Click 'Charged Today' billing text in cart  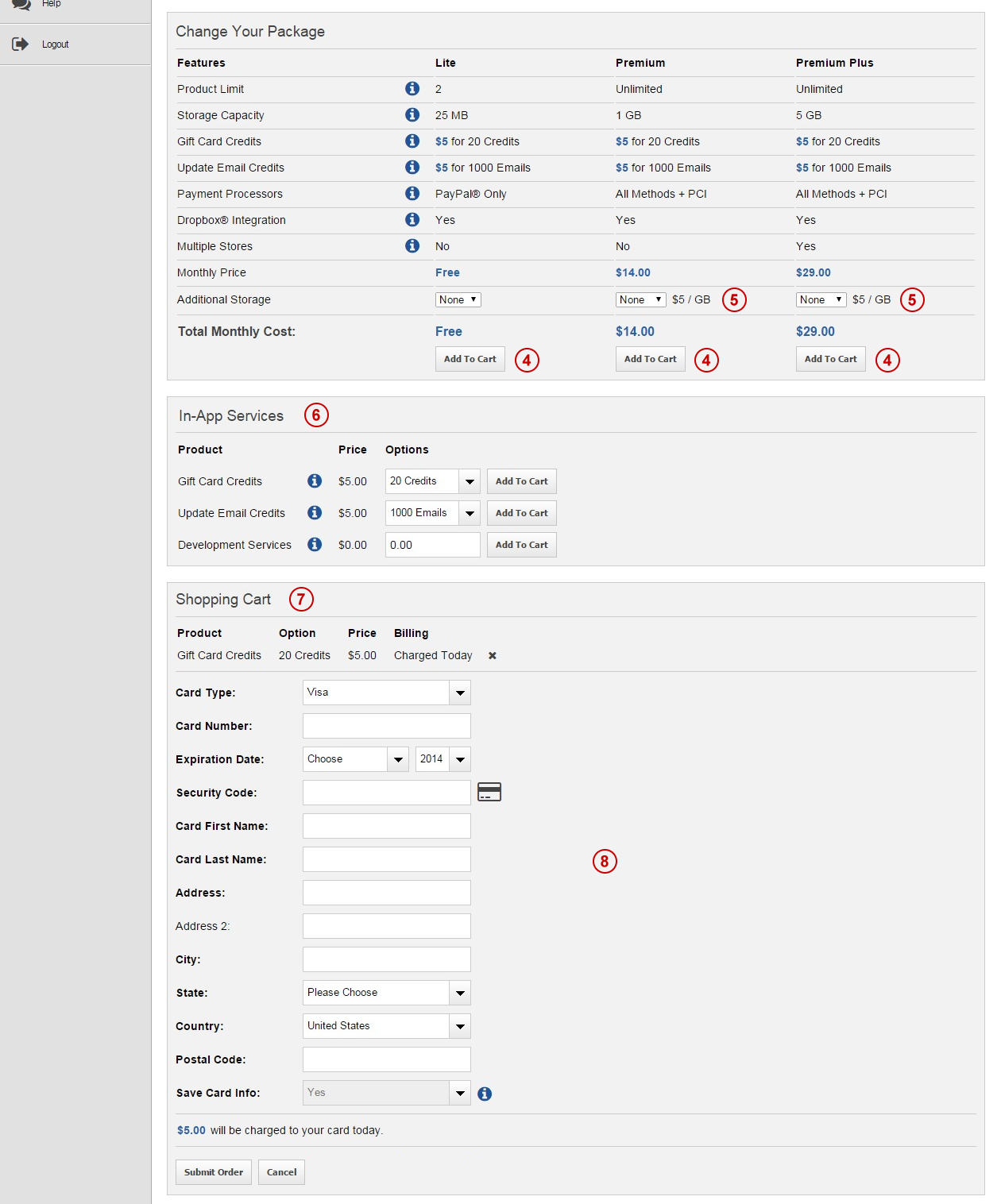433,655
